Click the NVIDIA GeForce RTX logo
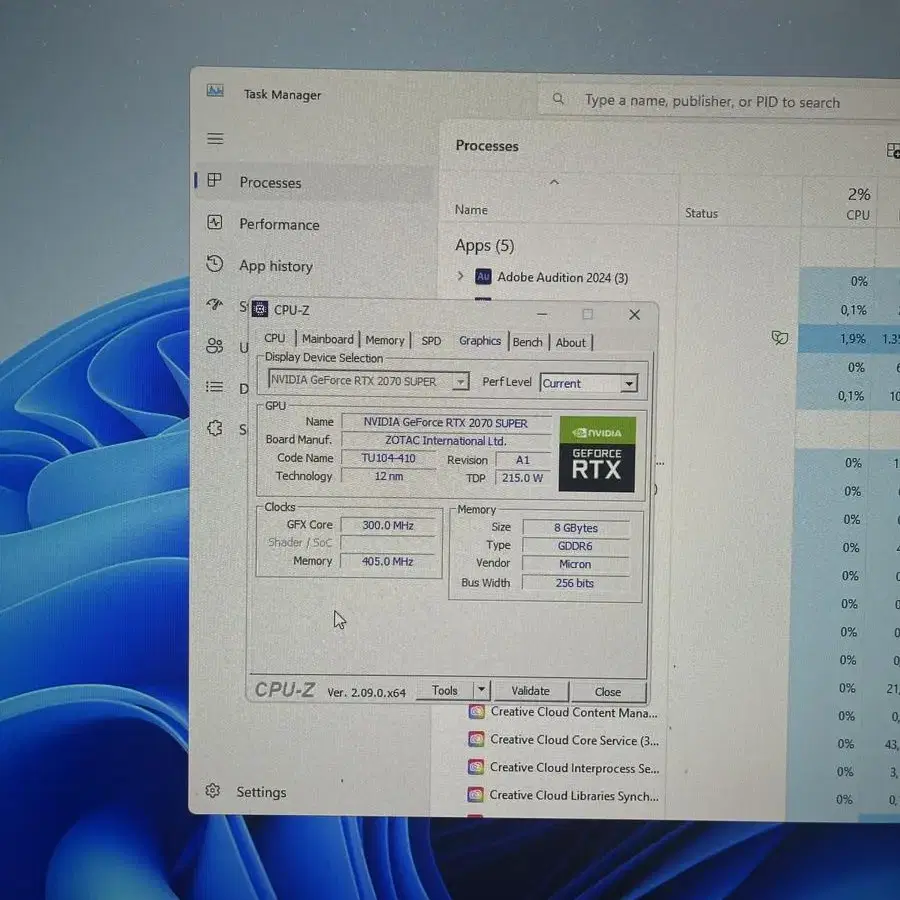 point(597,454)
